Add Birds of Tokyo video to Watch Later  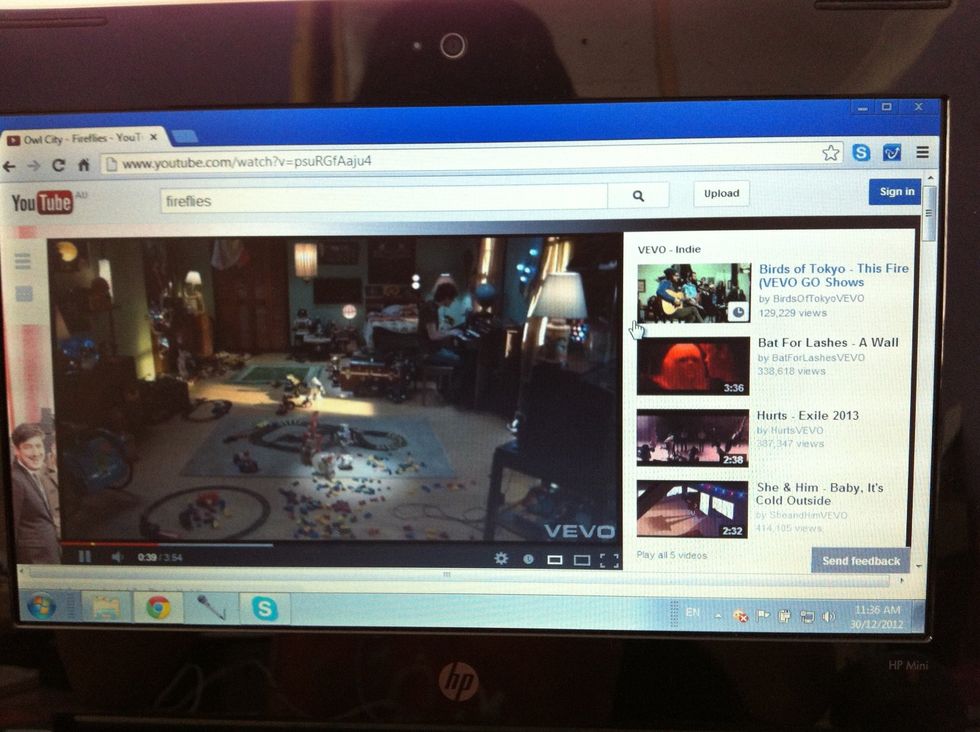coord(738,311)
